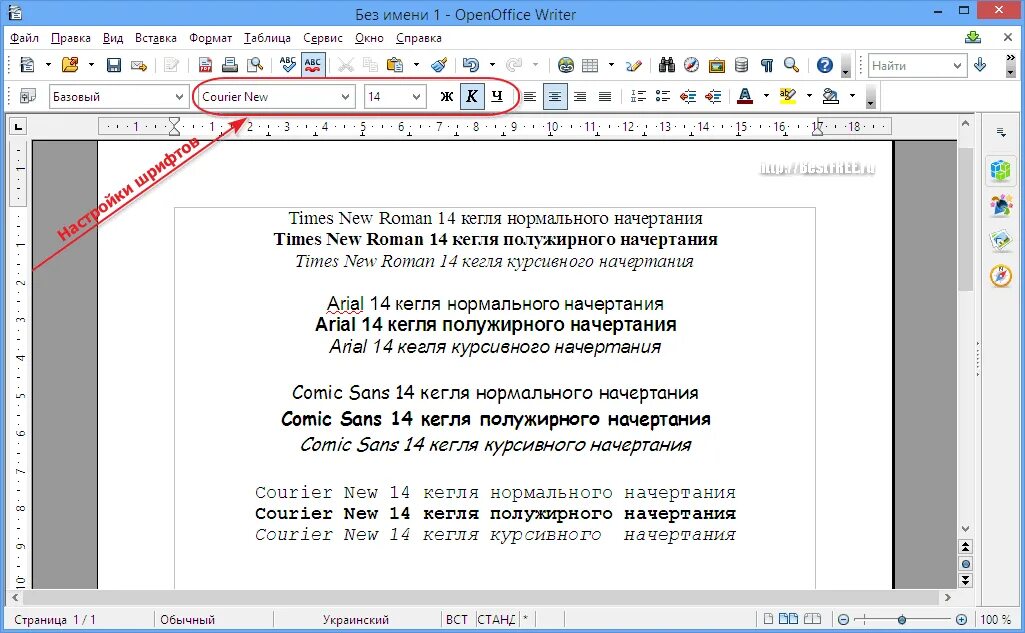Toggle italic formatting (К)
The image size is (1025, 633).
[472, 97]
